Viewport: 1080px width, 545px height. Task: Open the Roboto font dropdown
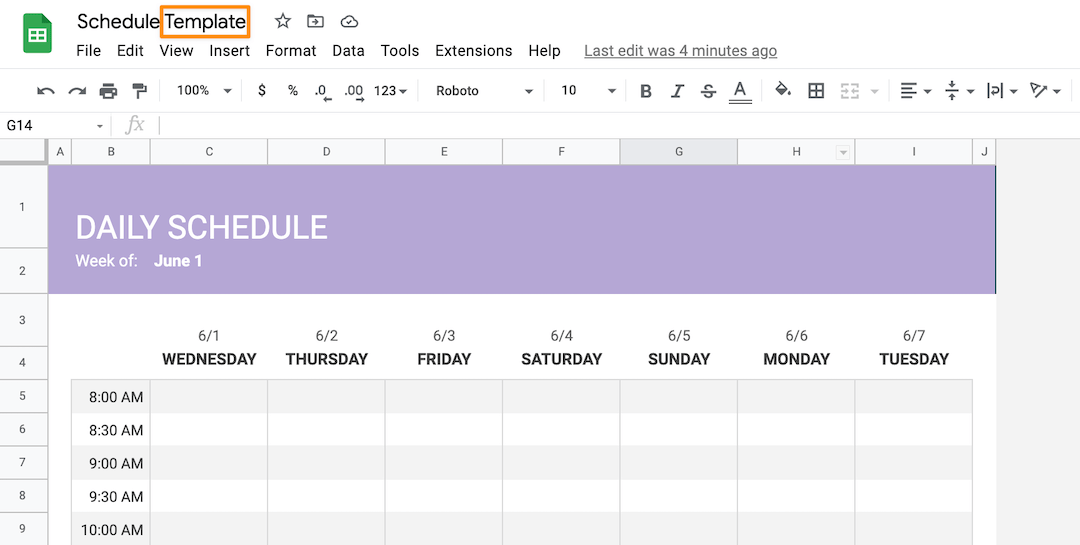[x=485, y=91]
